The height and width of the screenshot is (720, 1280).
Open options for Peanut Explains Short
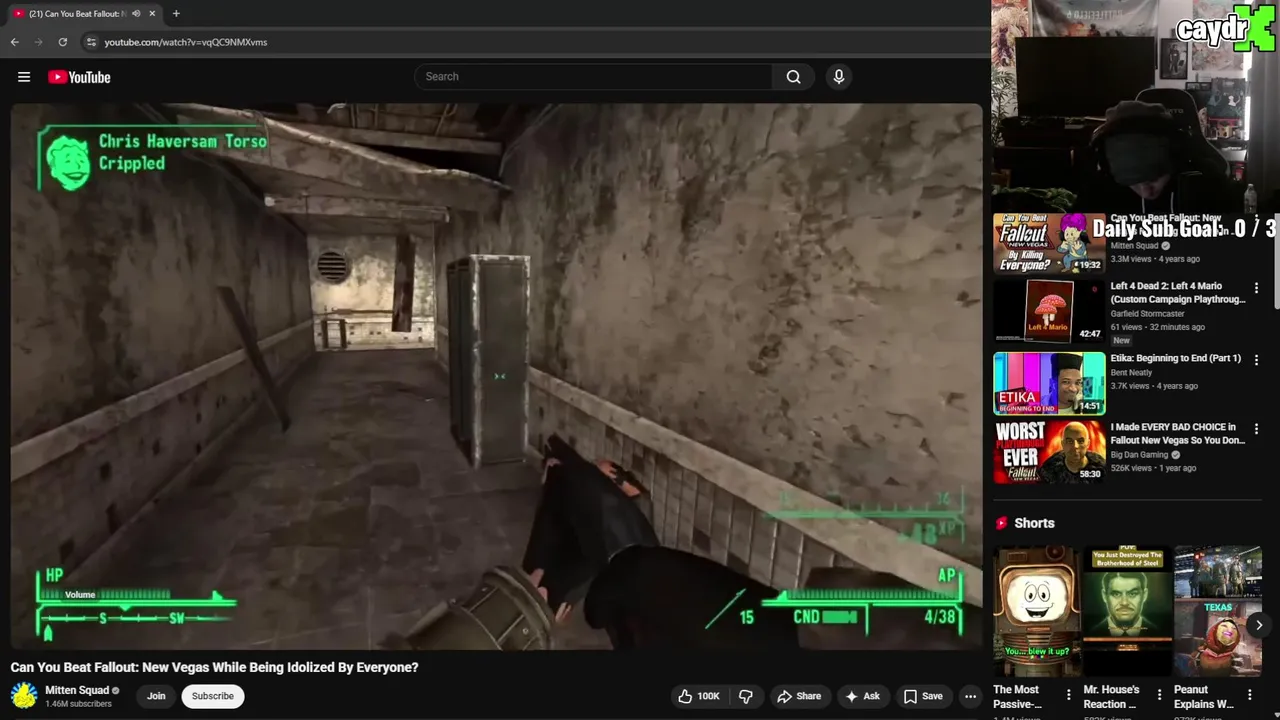(x=1249, y=694)
